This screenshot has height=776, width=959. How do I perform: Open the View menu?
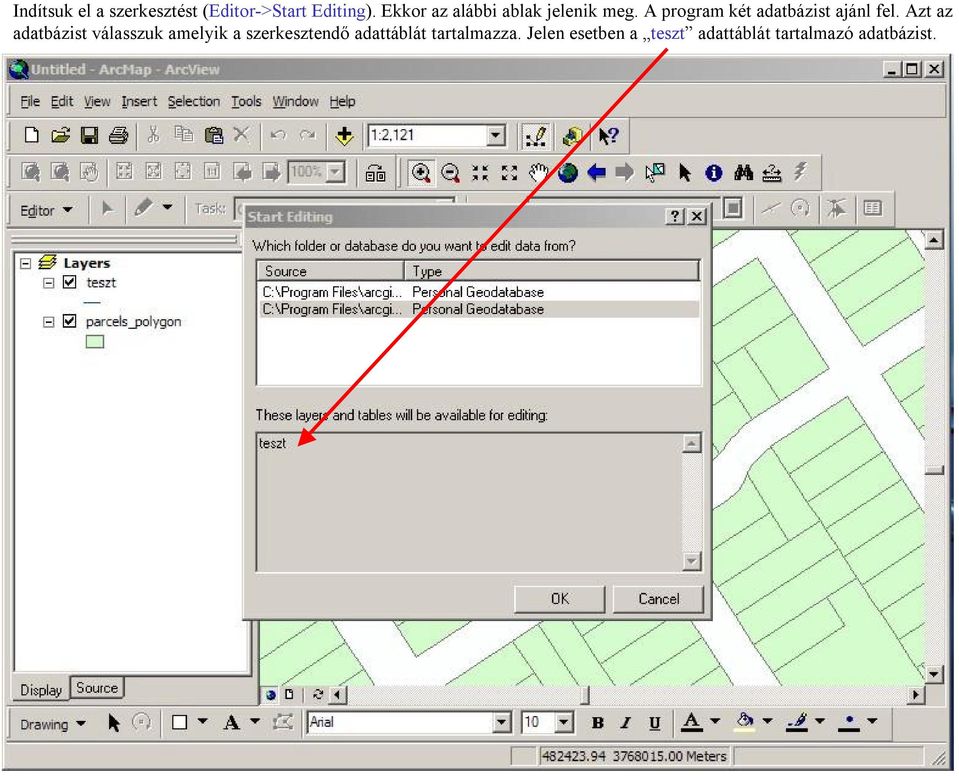[97, 102]
